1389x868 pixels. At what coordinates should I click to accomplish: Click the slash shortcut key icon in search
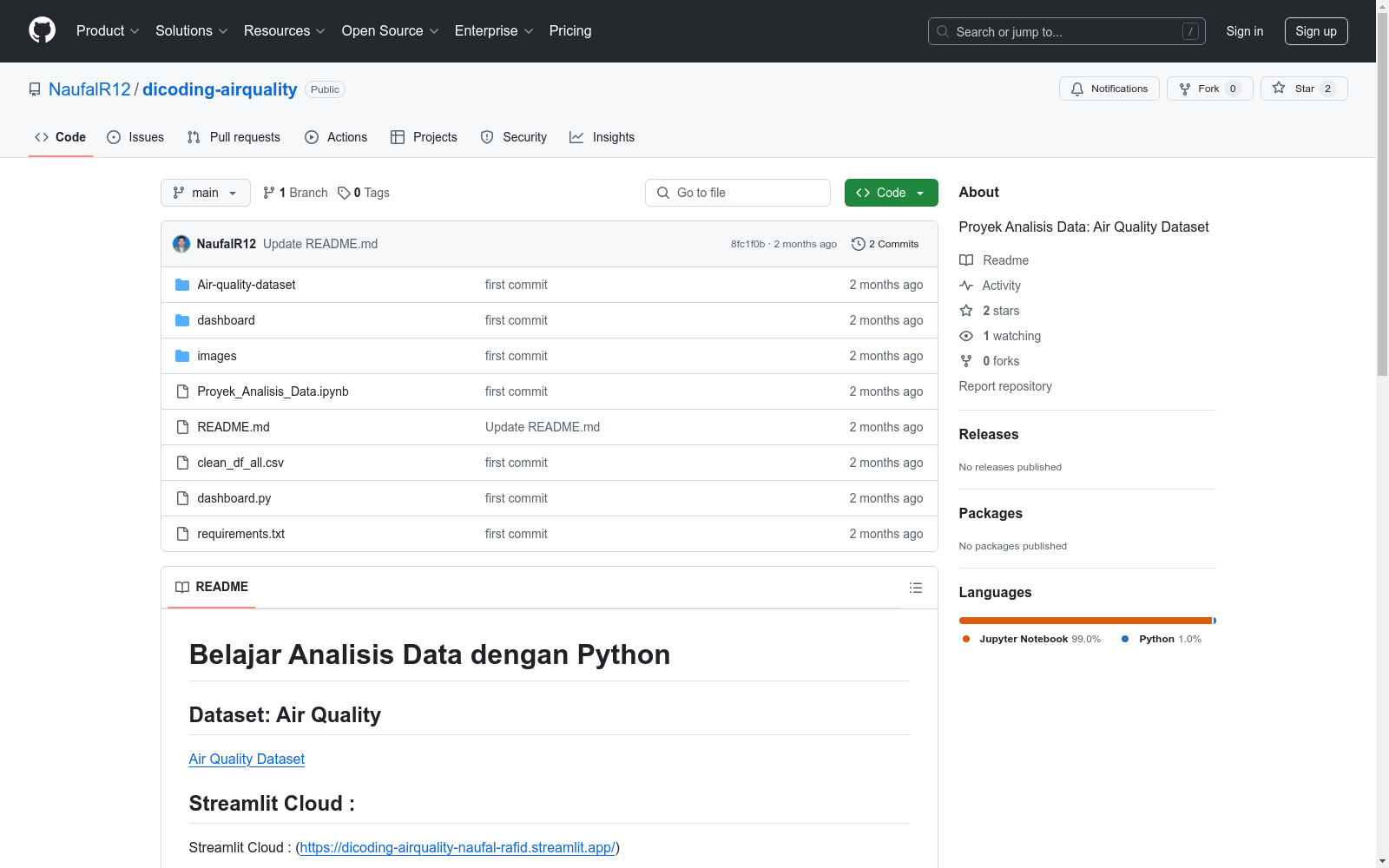[x=1190, y=31]
